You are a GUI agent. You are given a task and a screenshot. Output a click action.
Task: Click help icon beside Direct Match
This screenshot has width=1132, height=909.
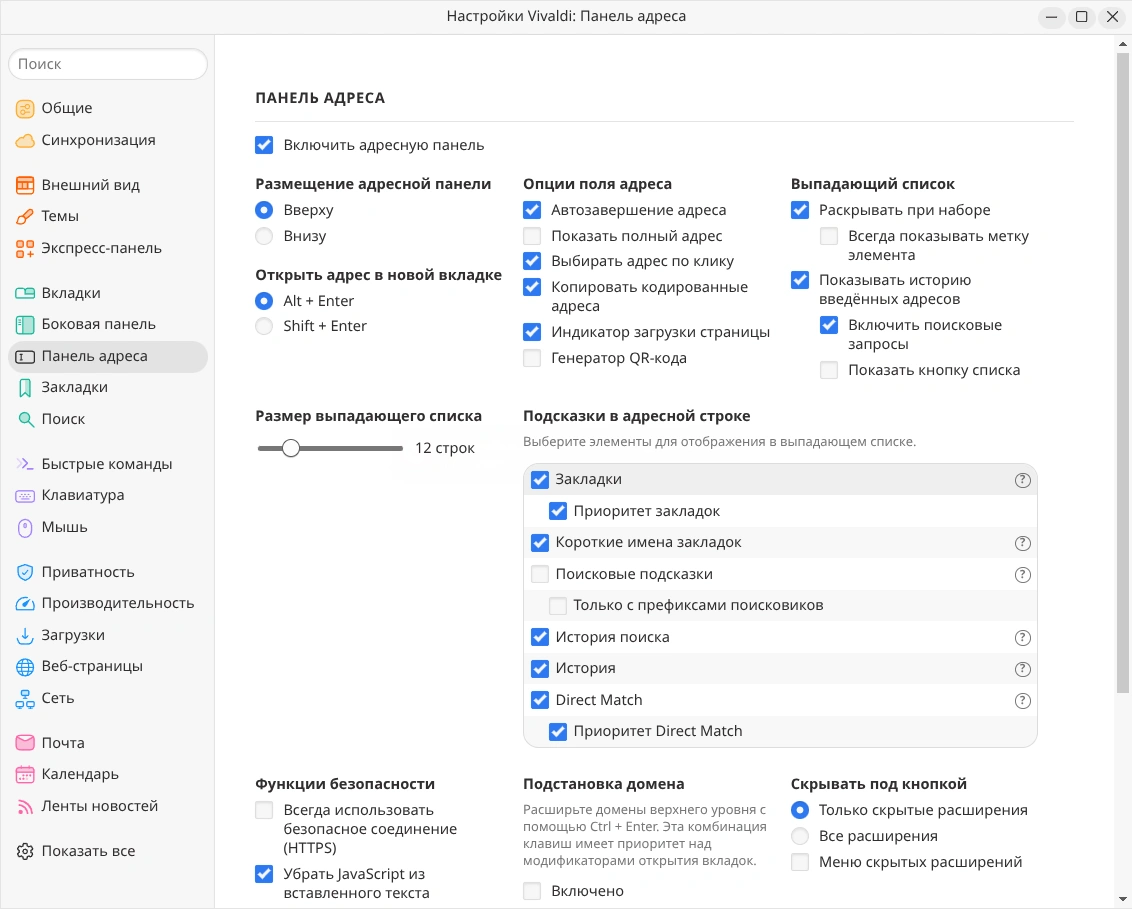point(1022,701)
